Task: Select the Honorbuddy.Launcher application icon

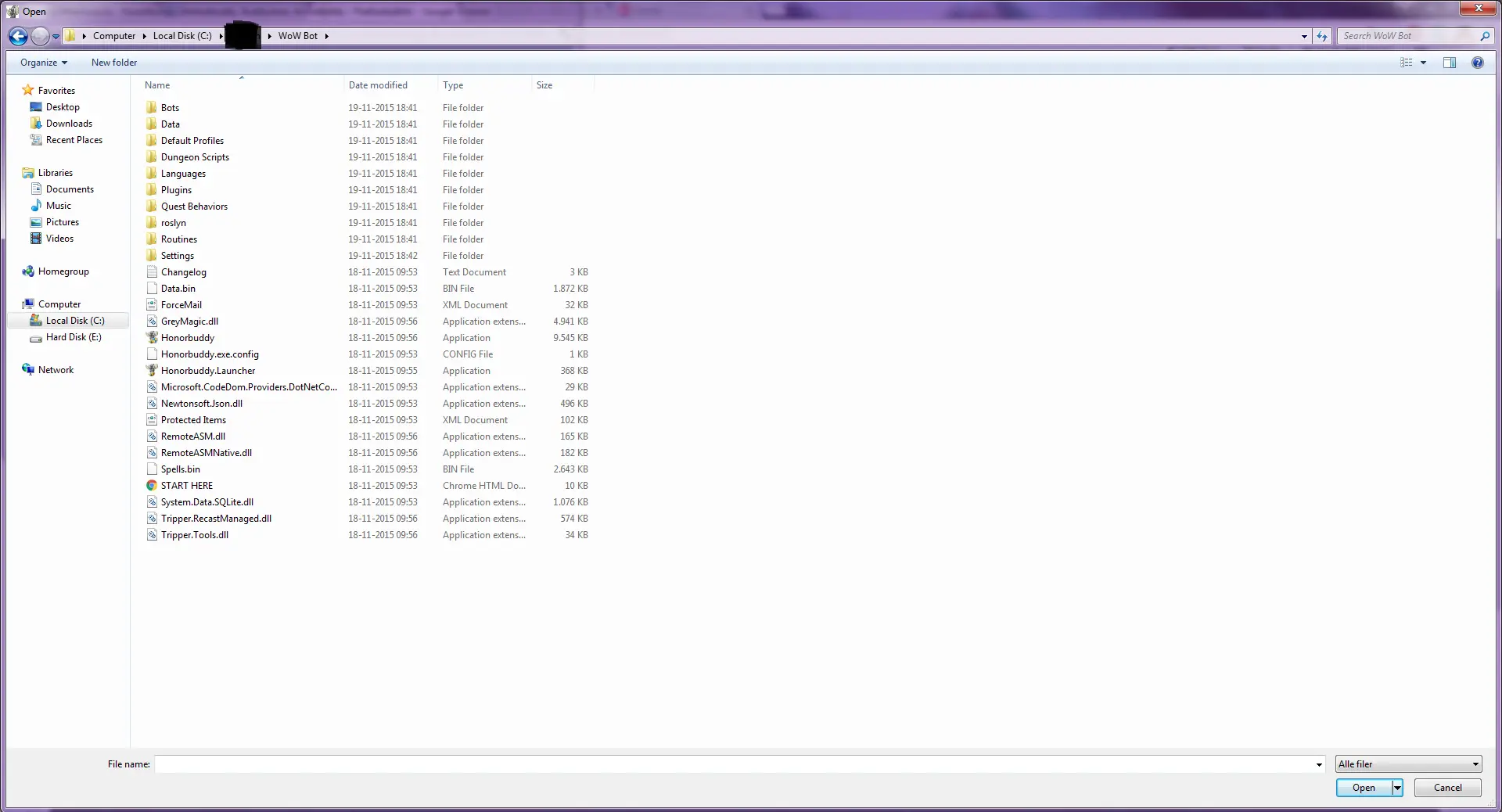Action: tap(152, 370)
